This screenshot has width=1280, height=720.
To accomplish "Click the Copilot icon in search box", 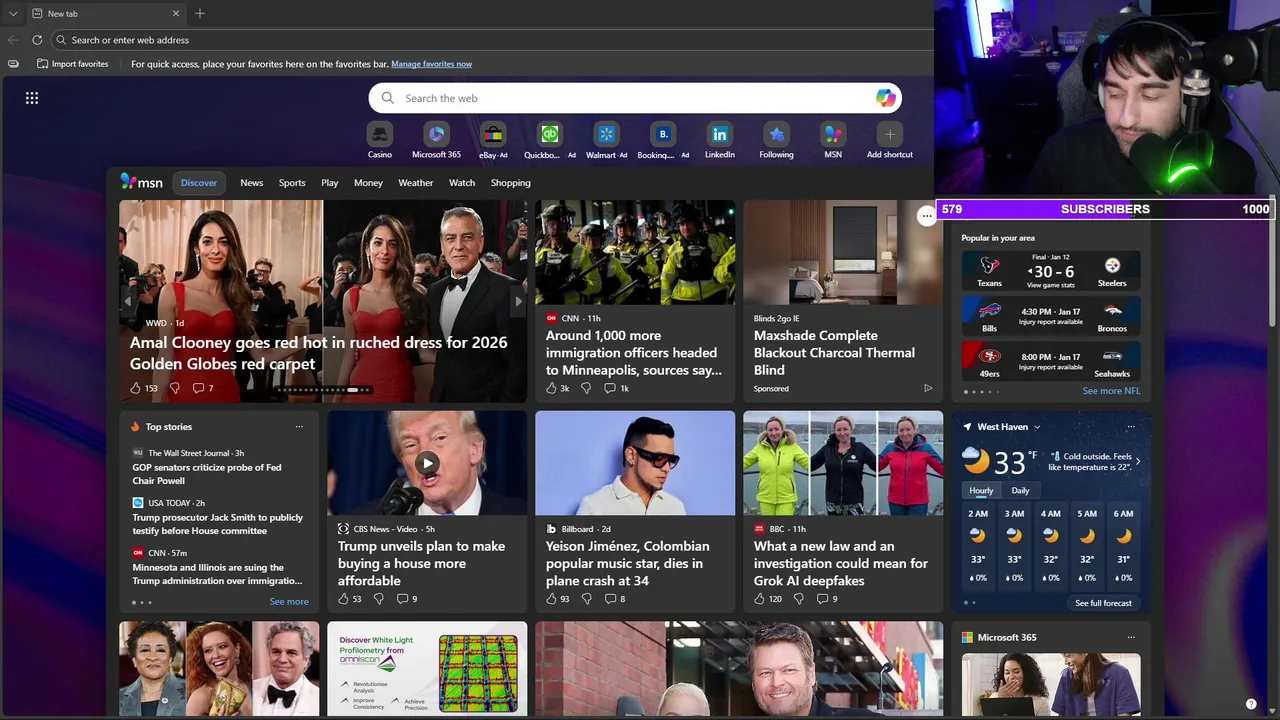I will click(885, 98).
